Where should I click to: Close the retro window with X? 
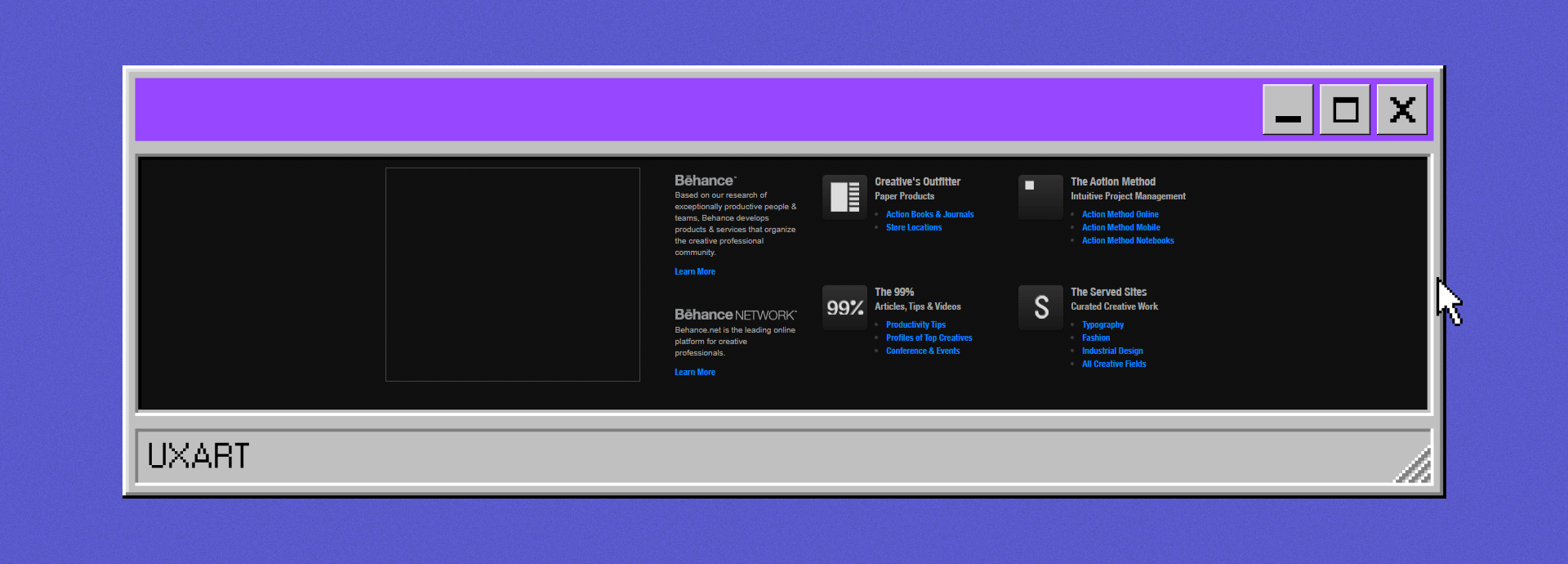click(1402, 110)
